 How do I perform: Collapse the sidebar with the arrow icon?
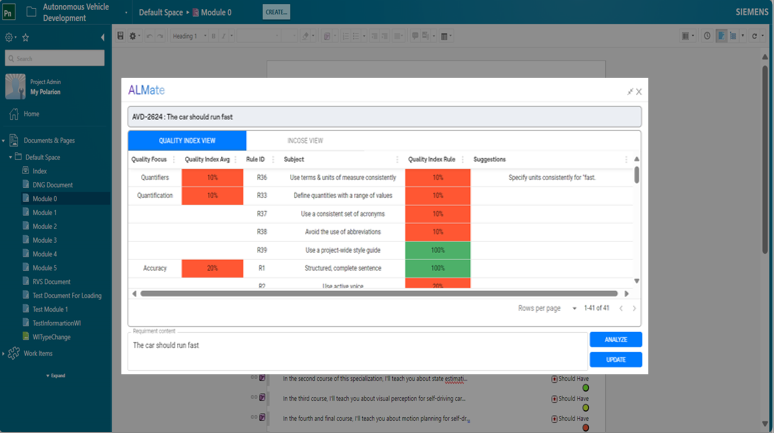[x=103, y=38]
